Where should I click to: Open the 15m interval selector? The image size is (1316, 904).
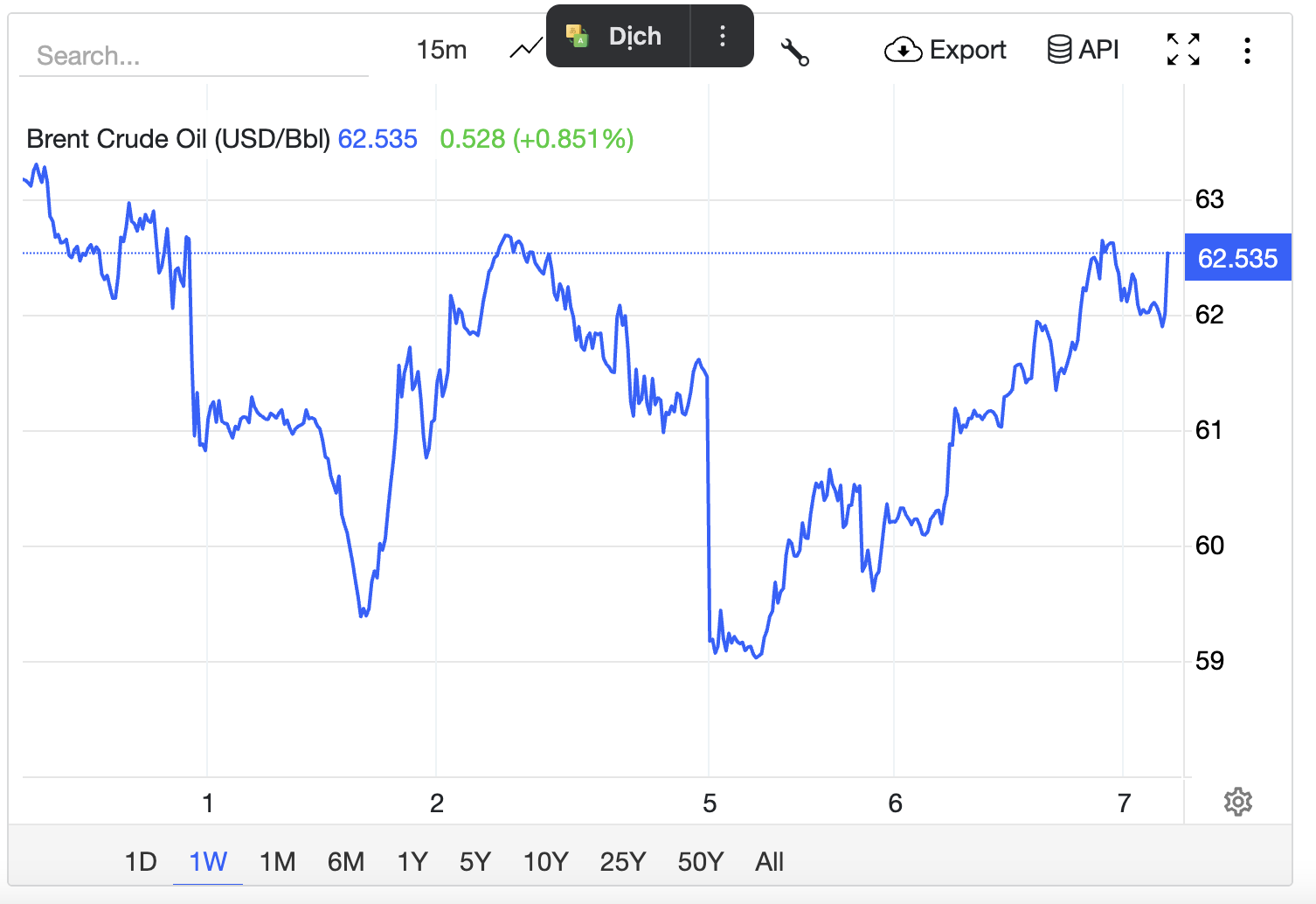[x=442, y=50]
